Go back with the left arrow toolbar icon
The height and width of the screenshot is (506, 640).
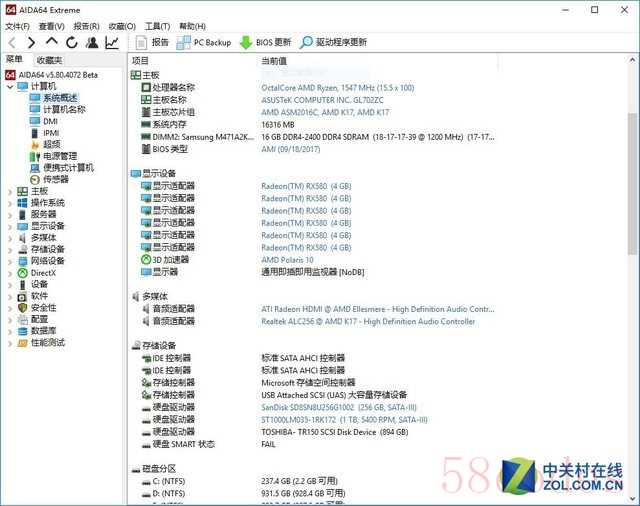click(x=12, y=42)
